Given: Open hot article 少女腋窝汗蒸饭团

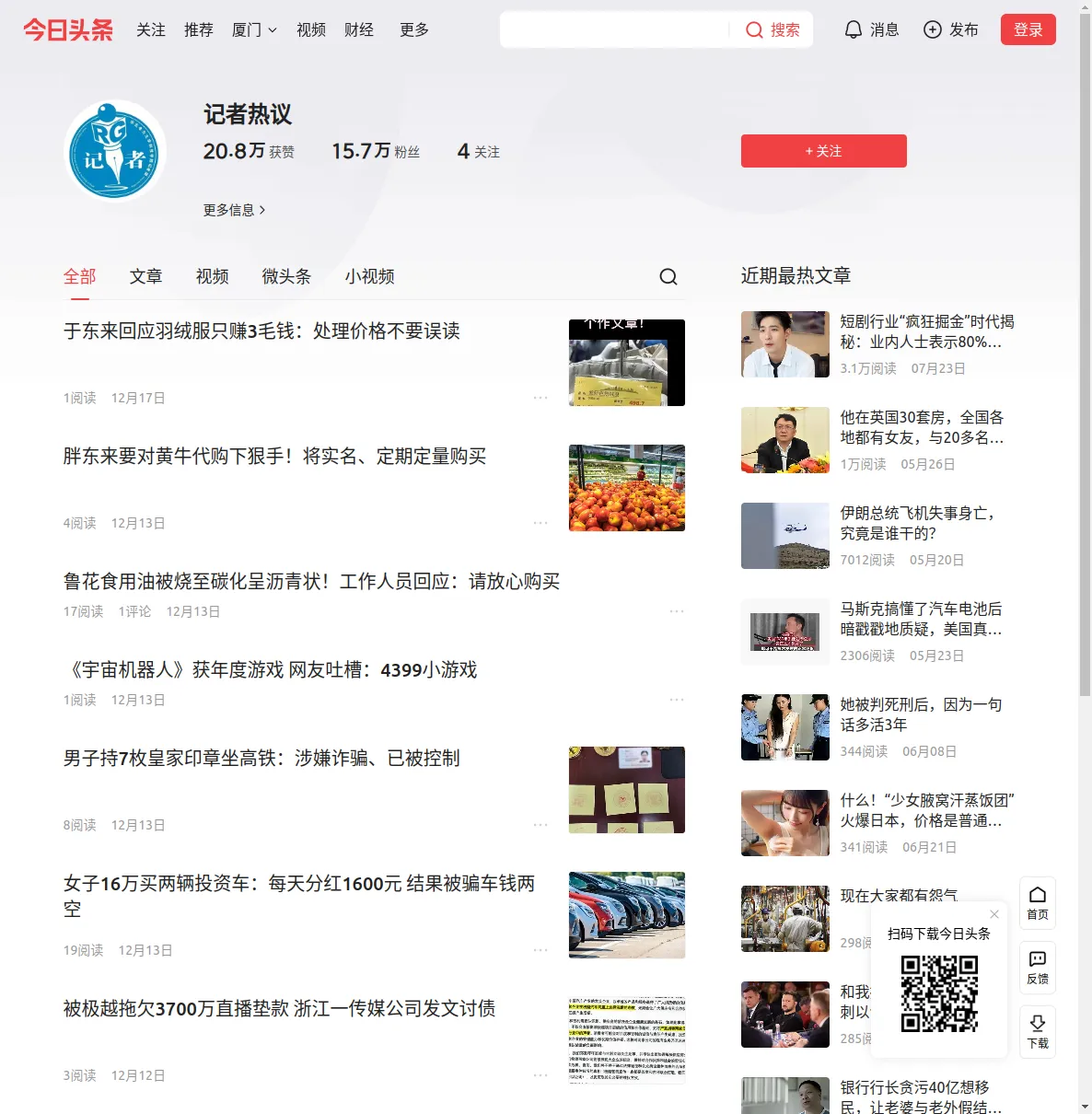Looking at the screenshot, I should [x=927, y=810].
